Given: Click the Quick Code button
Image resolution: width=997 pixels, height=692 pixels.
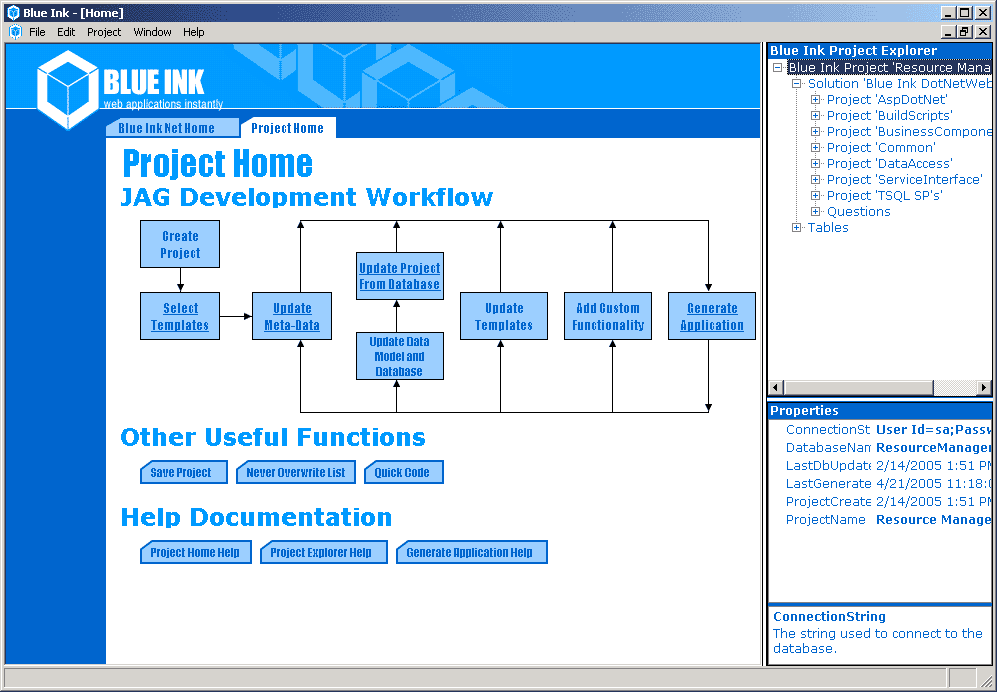Looking at the screenshot, I should tap(403, 473).
